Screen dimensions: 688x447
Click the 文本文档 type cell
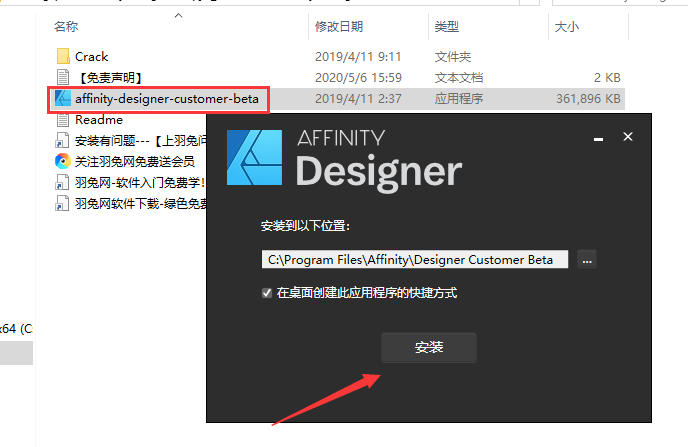tap(459, 78)
